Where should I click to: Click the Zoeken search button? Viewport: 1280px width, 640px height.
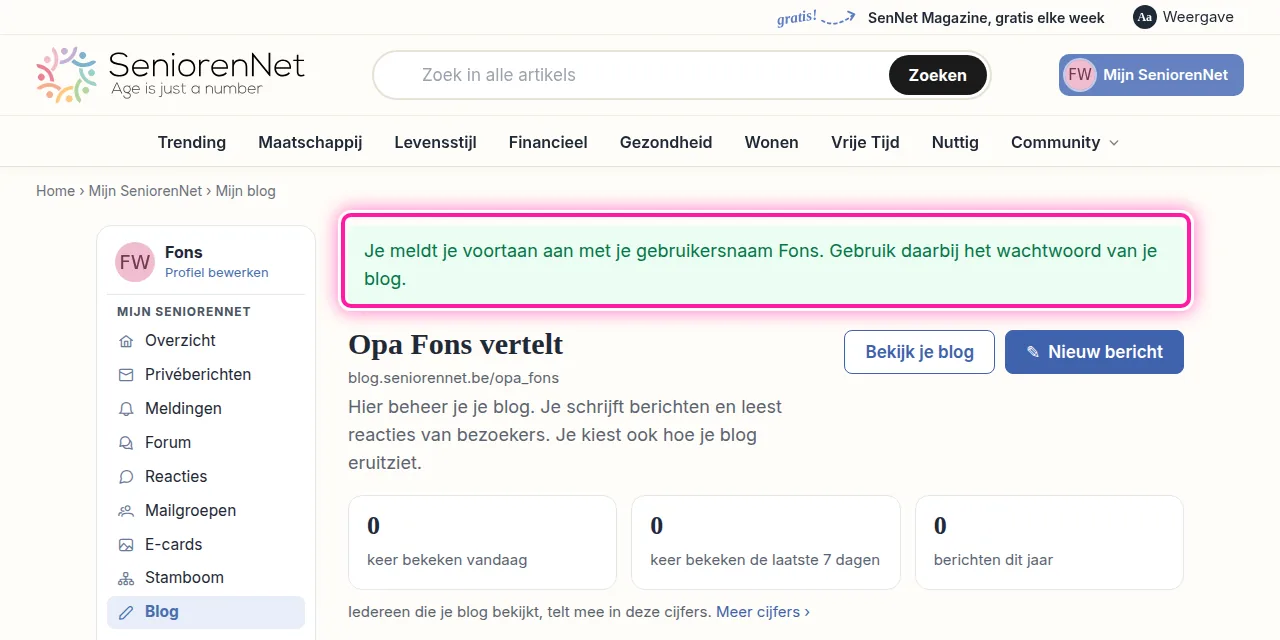point(938,75)
